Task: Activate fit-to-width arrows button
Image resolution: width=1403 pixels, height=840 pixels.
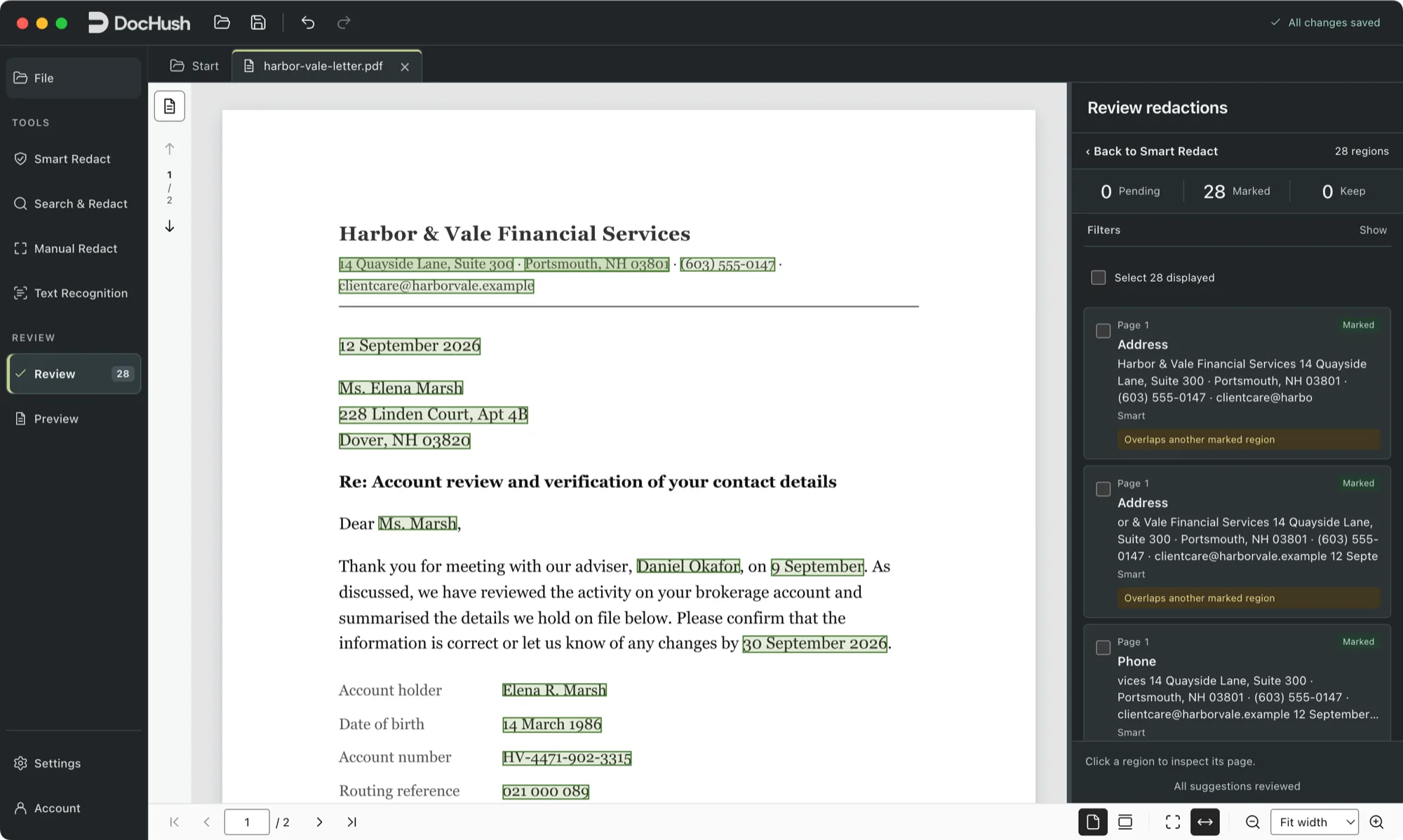Action: pyautogui.click(x=1205, y=822)
